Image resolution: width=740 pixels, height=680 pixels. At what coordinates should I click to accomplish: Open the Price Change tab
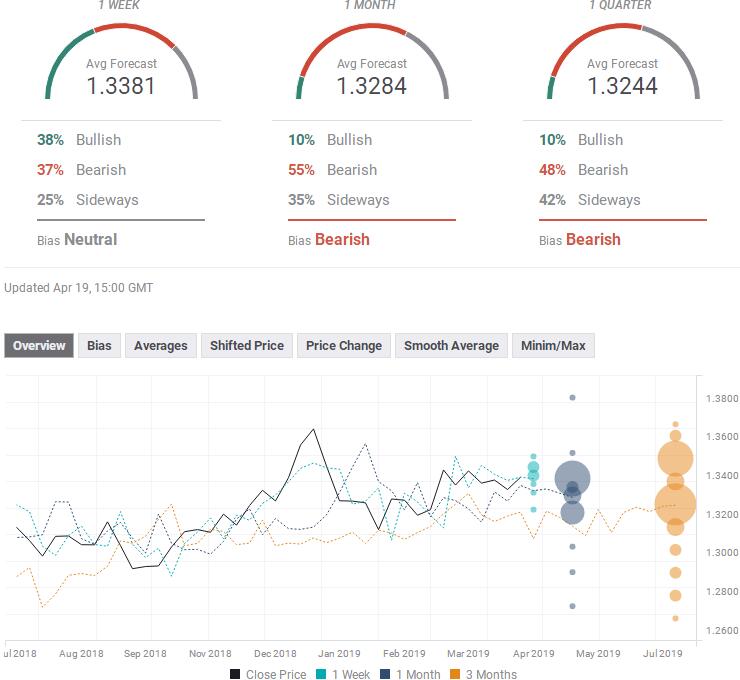(x=343, y=346)
